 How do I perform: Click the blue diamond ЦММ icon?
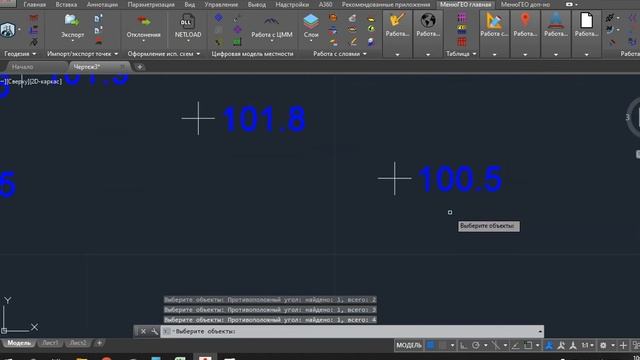(219, 18)
